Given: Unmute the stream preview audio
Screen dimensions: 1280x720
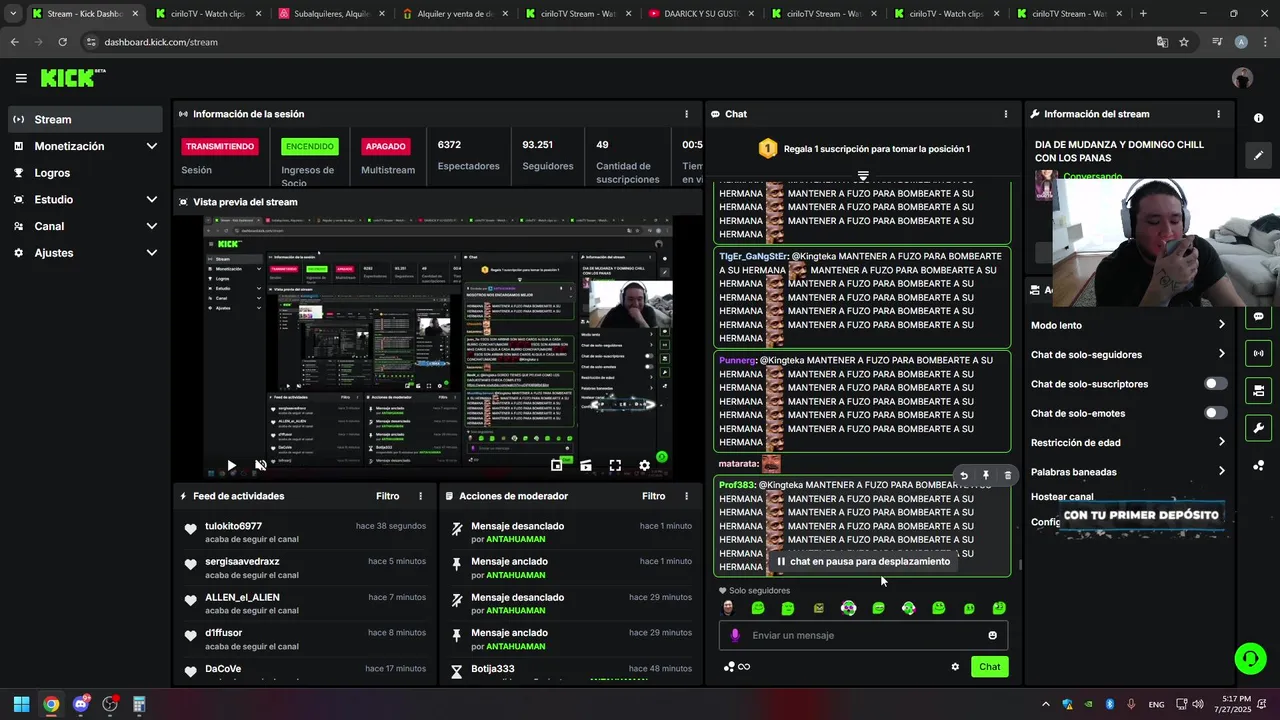Looking at the screenshot, I should pyautogui.click(x=261, y=465).
